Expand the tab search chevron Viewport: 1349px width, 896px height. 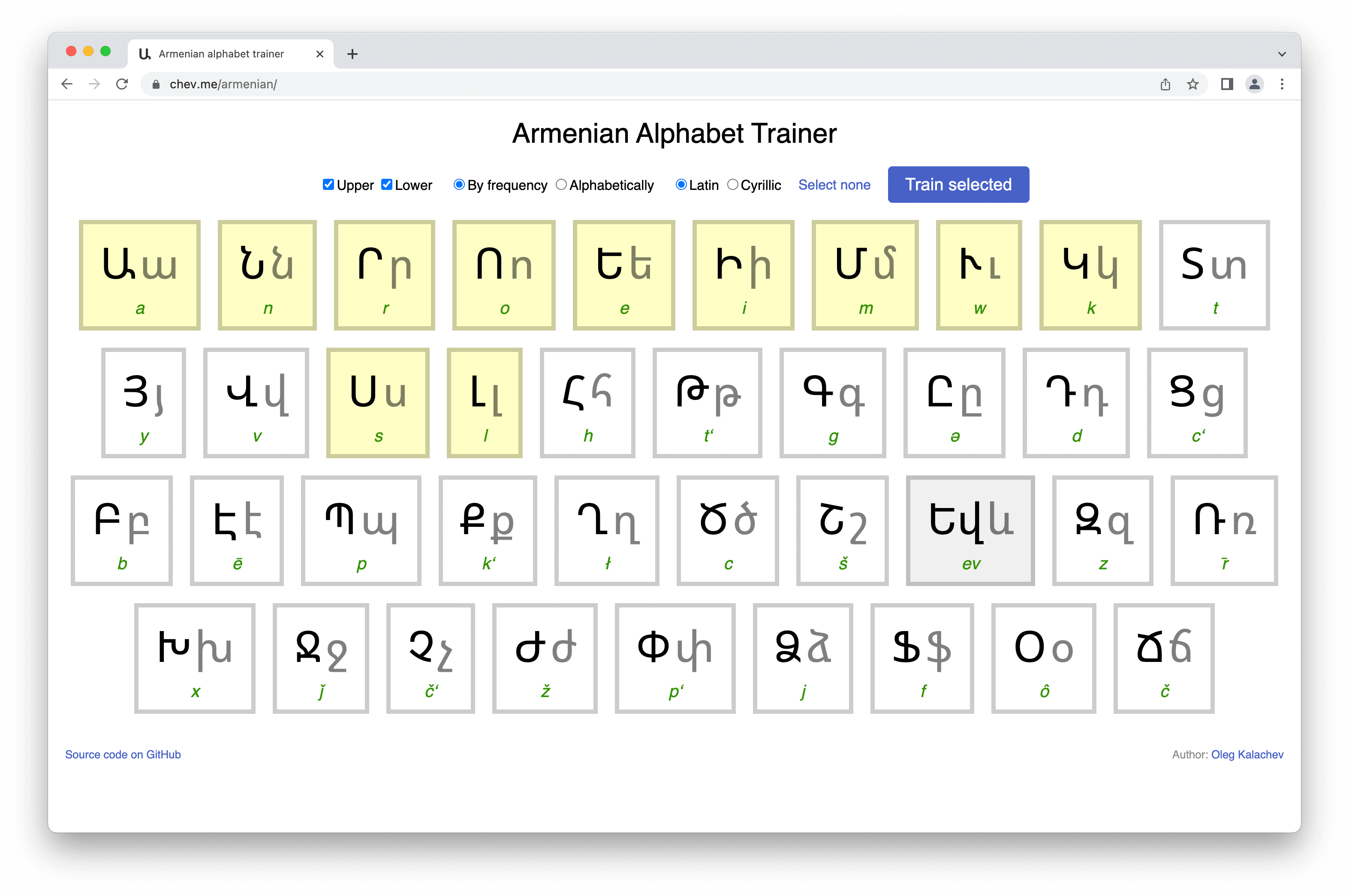[x=1282, y=54]
